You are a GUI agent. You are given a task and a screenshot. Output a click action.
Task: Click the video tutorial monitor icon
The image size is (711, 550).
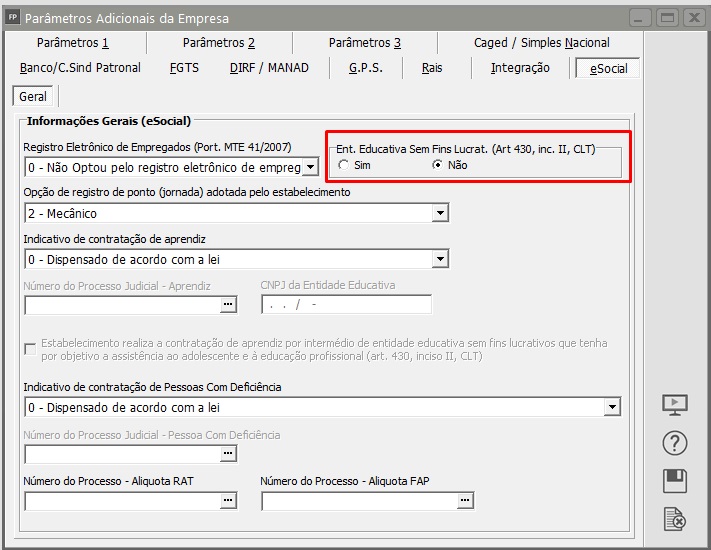pyautogui.click(x=675, y=405)
